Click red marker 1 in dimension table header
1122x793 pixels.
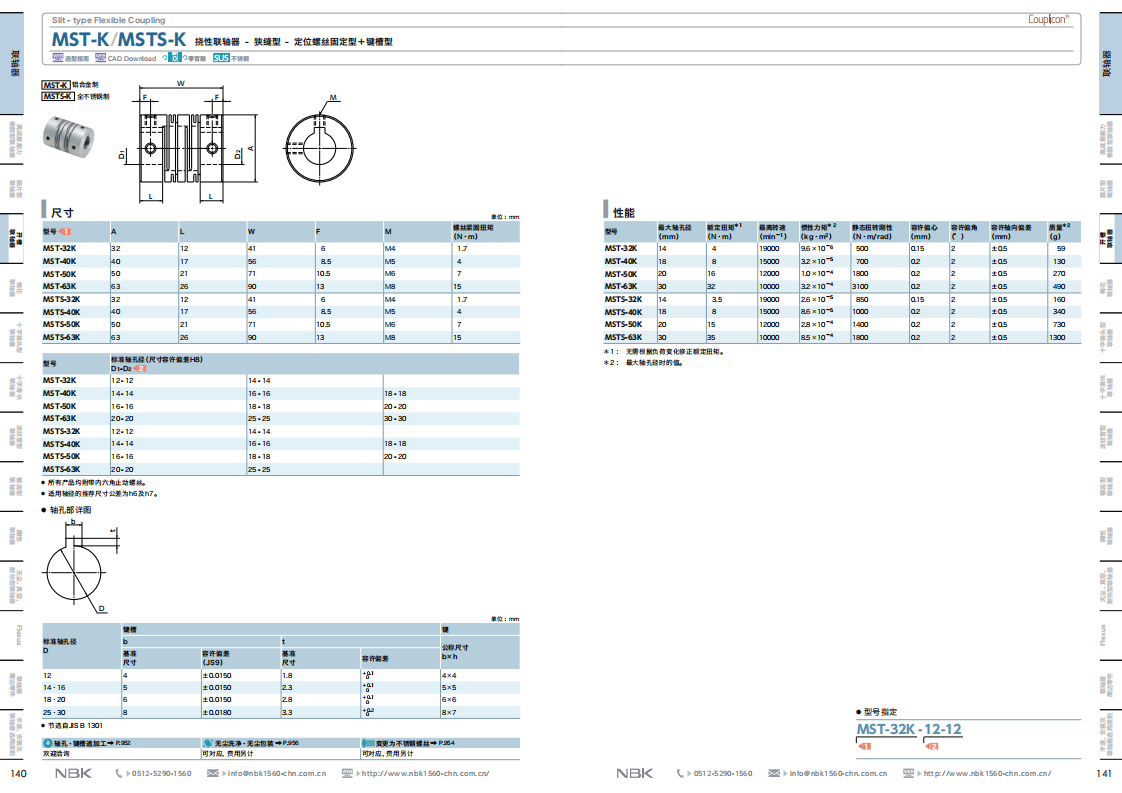click(65, 232)
